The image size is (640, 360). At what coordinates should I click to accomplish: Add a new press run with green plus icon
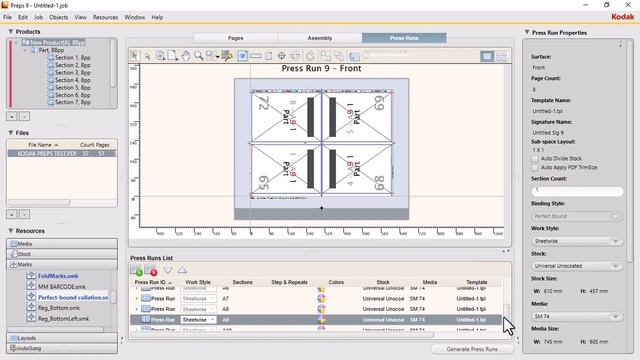pyautogui.click(x=136, y=270)
